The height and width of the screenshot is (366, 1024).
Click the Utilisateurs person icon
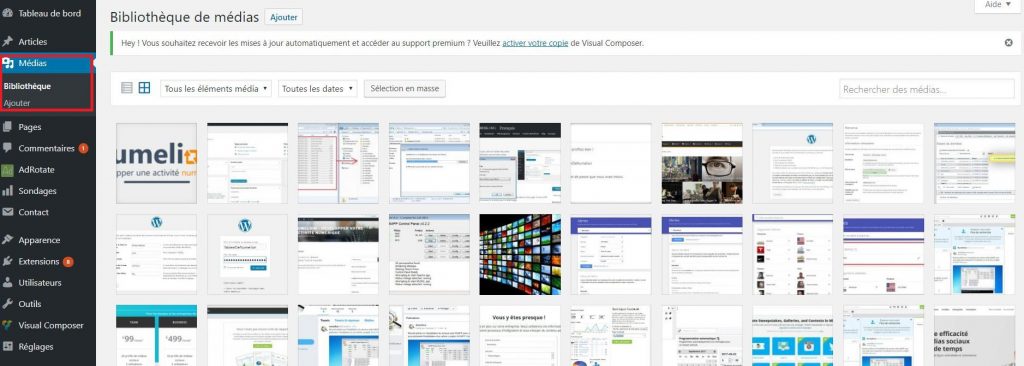[x=8, y=283]
